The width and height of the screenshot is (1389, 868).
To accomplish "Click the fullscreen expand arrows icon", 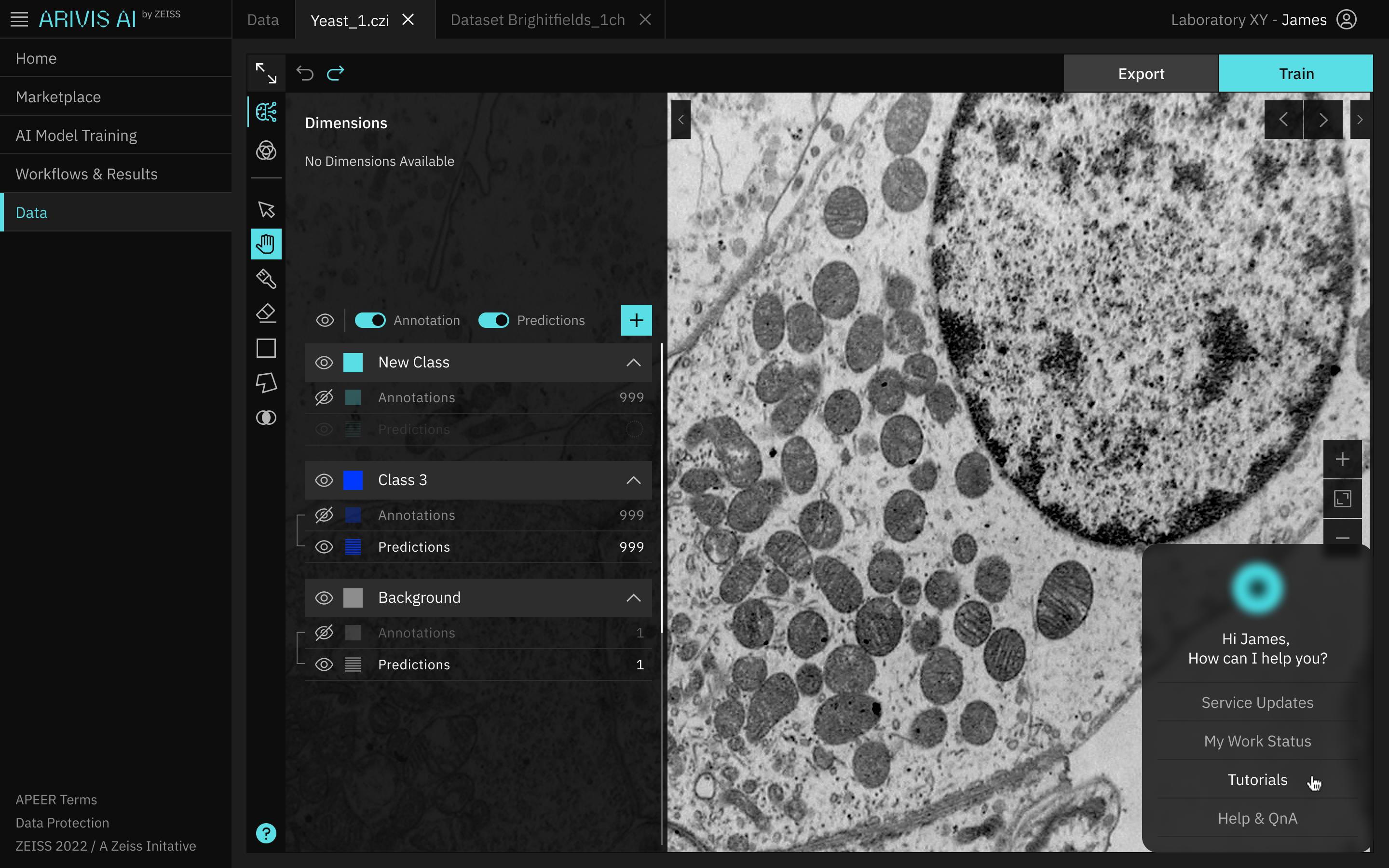I will pos(266,73).
